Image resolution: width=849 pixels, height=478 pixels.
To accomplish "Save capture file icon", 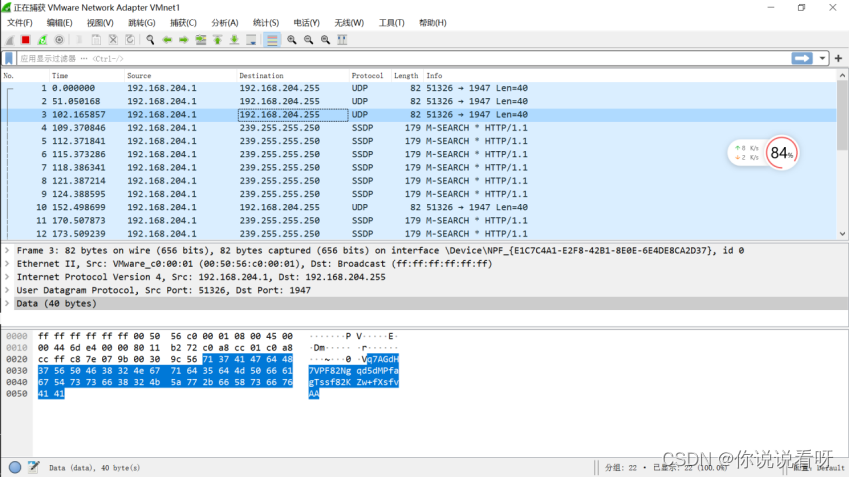I will click(x=96, y=40).
